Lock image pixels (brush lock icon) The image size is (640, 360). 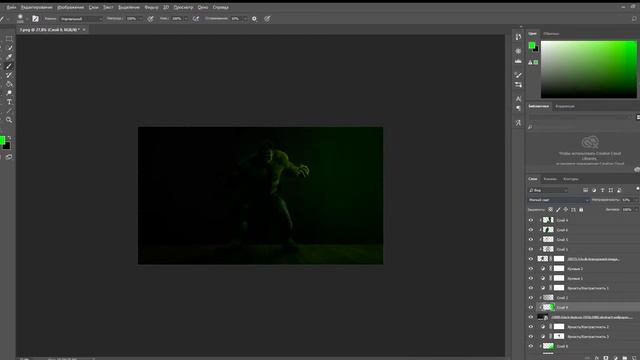(558, 210)
